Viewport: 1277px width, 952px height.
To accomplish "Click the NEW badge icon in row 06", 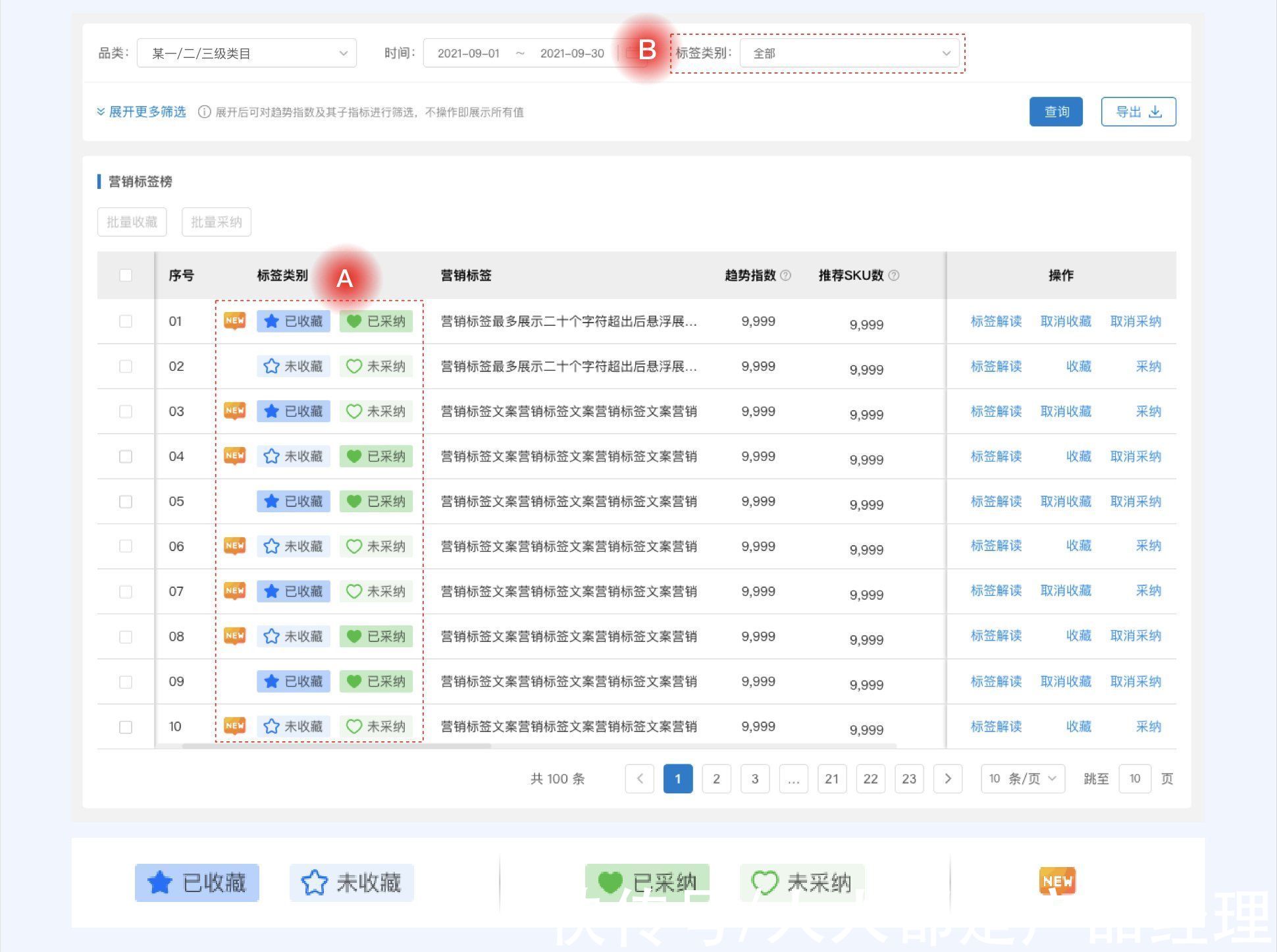I will [235, 546].
